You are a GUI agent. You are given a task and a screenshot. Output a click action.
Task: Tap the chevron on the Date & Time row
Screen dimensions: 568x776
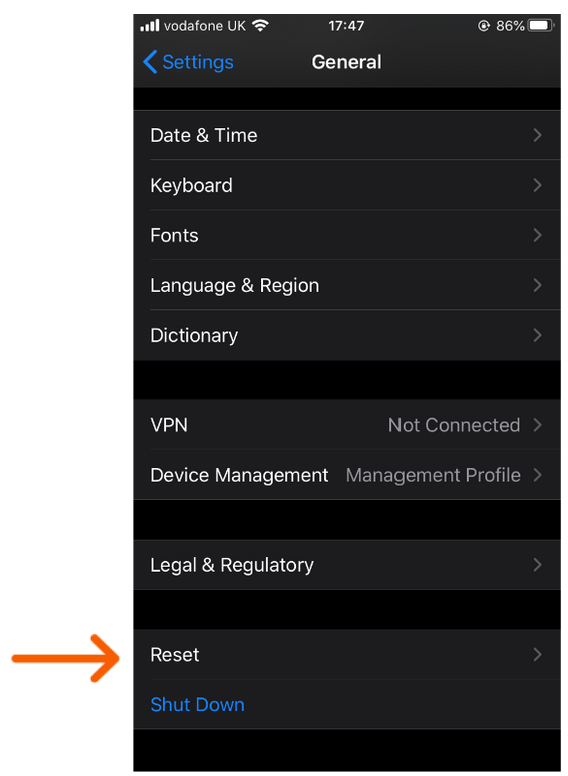pyautogui.click(x=537, y=135)
